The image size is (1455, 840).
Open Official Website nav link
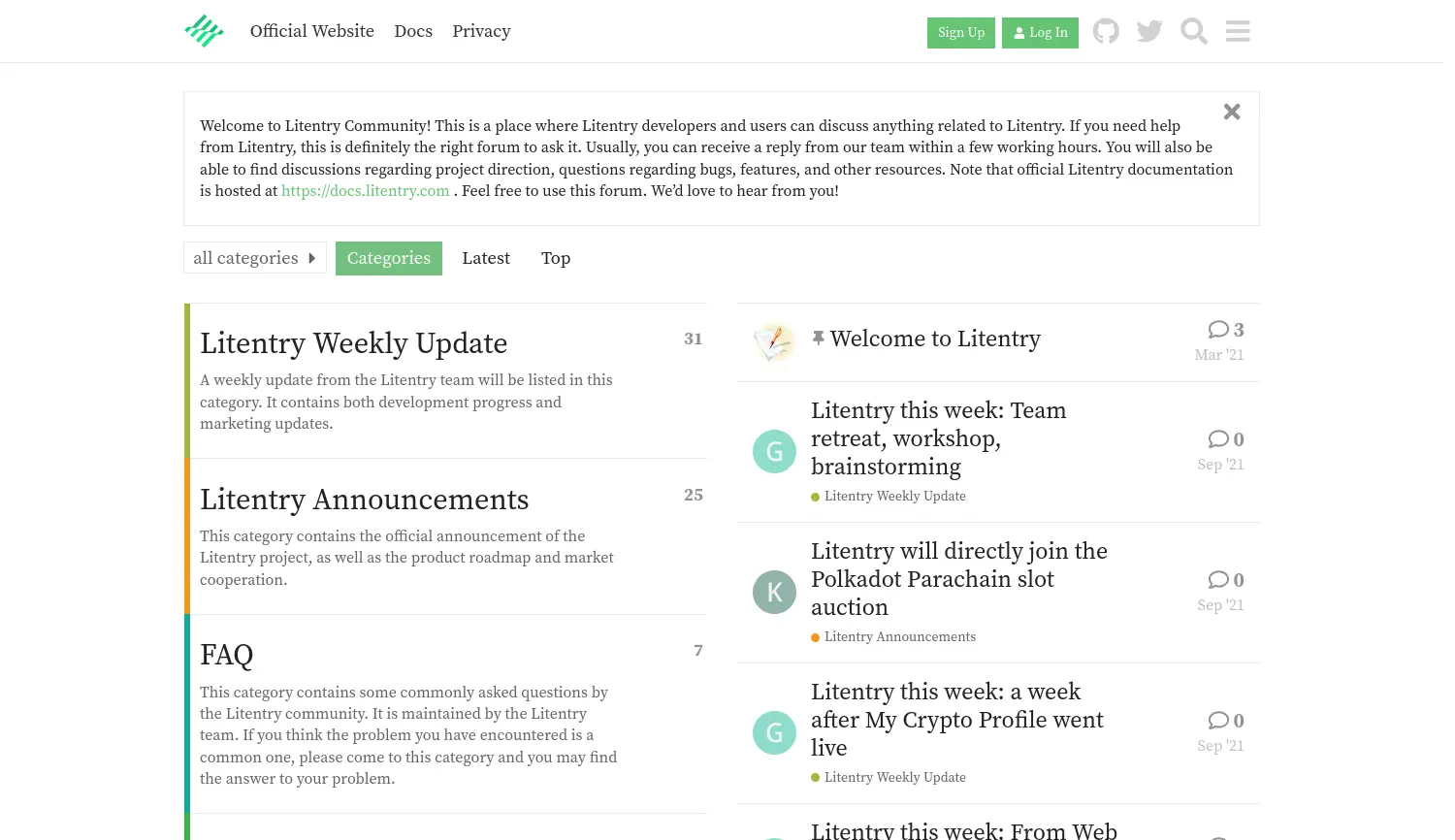click(x=312, y=31)
